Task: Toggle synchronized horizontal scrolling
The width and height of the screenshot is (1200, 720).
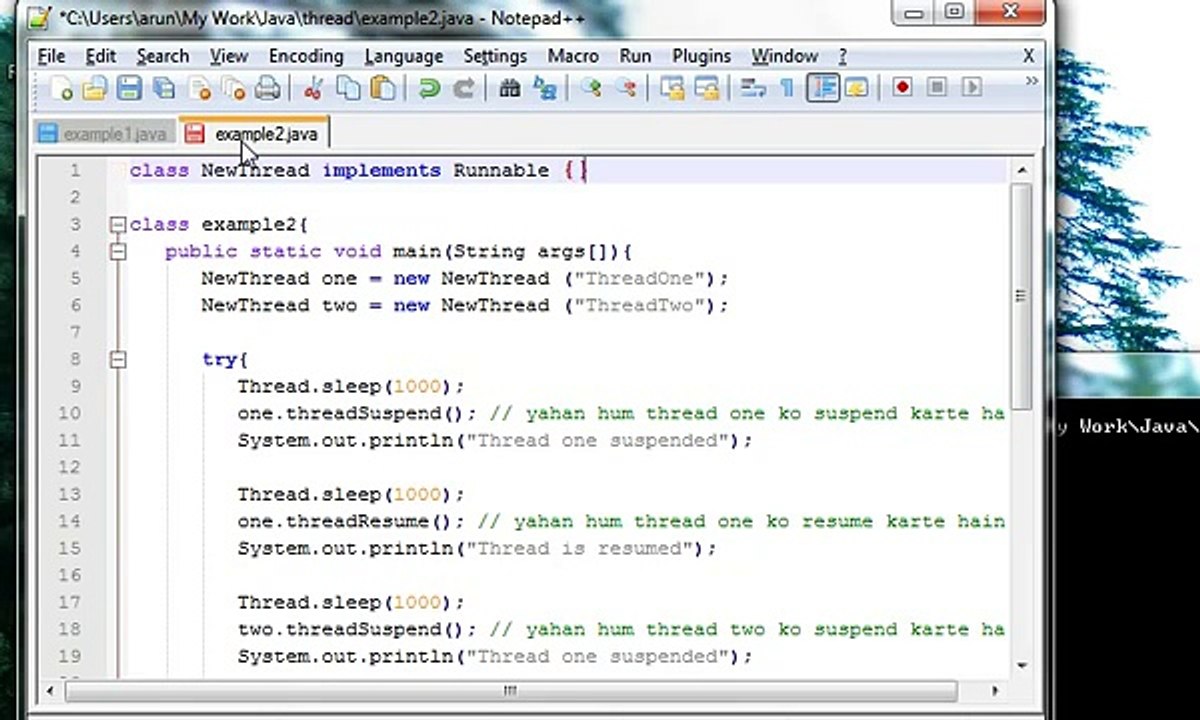Action: pyautogui.click(x=706, y=89)
